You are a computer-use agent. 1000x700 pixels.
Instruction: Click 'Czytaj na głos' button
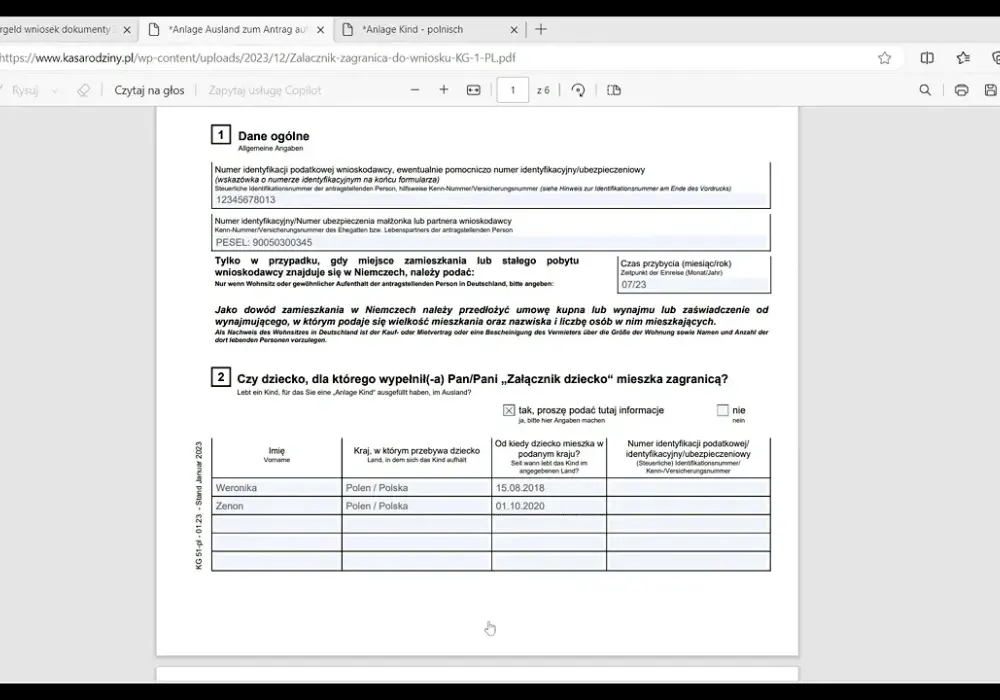[x=149, y=91]
